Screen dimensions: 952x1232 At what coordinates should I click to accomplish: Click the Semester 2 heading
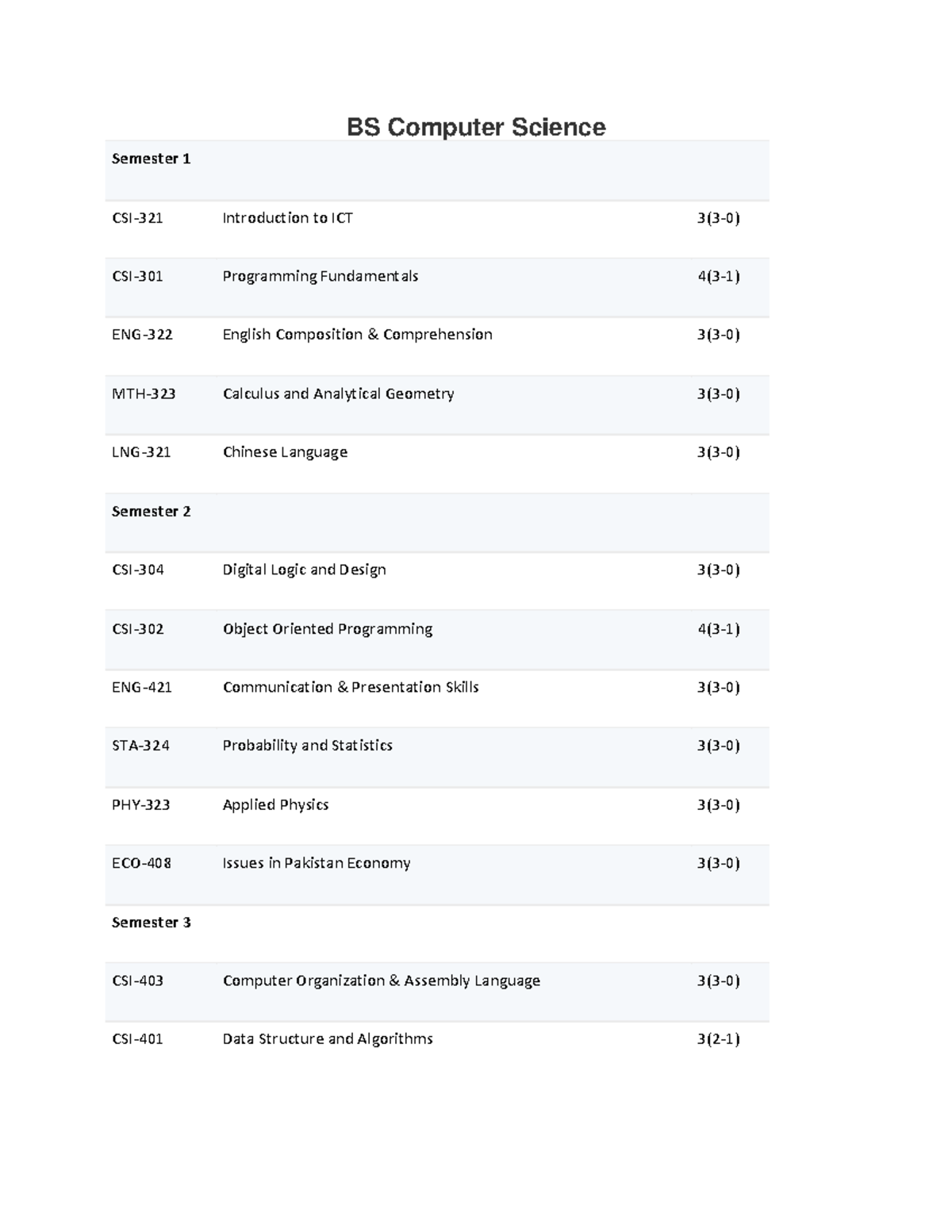[151, 512]
